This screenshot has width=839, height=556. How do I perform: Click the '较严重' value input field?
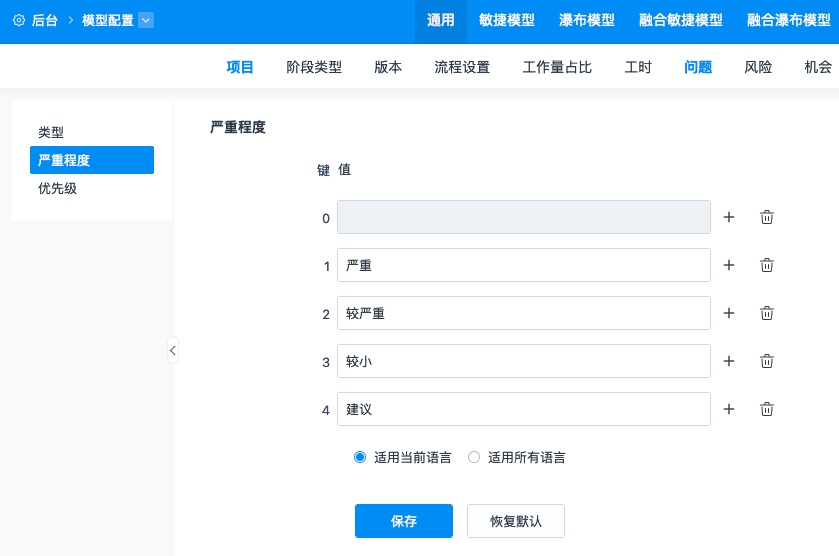click(x=524, y=313)
